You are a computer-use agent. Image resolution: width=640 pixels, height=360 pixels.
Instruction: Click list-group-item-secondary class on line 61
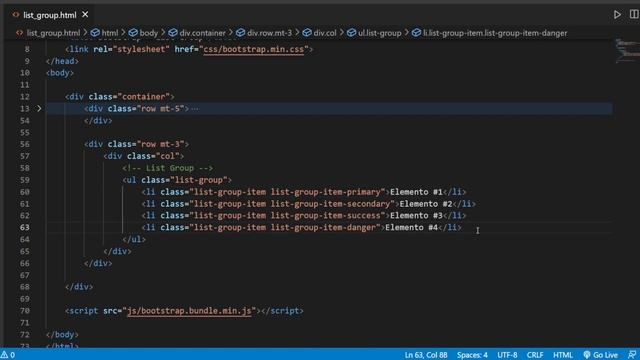click(331, 204)
